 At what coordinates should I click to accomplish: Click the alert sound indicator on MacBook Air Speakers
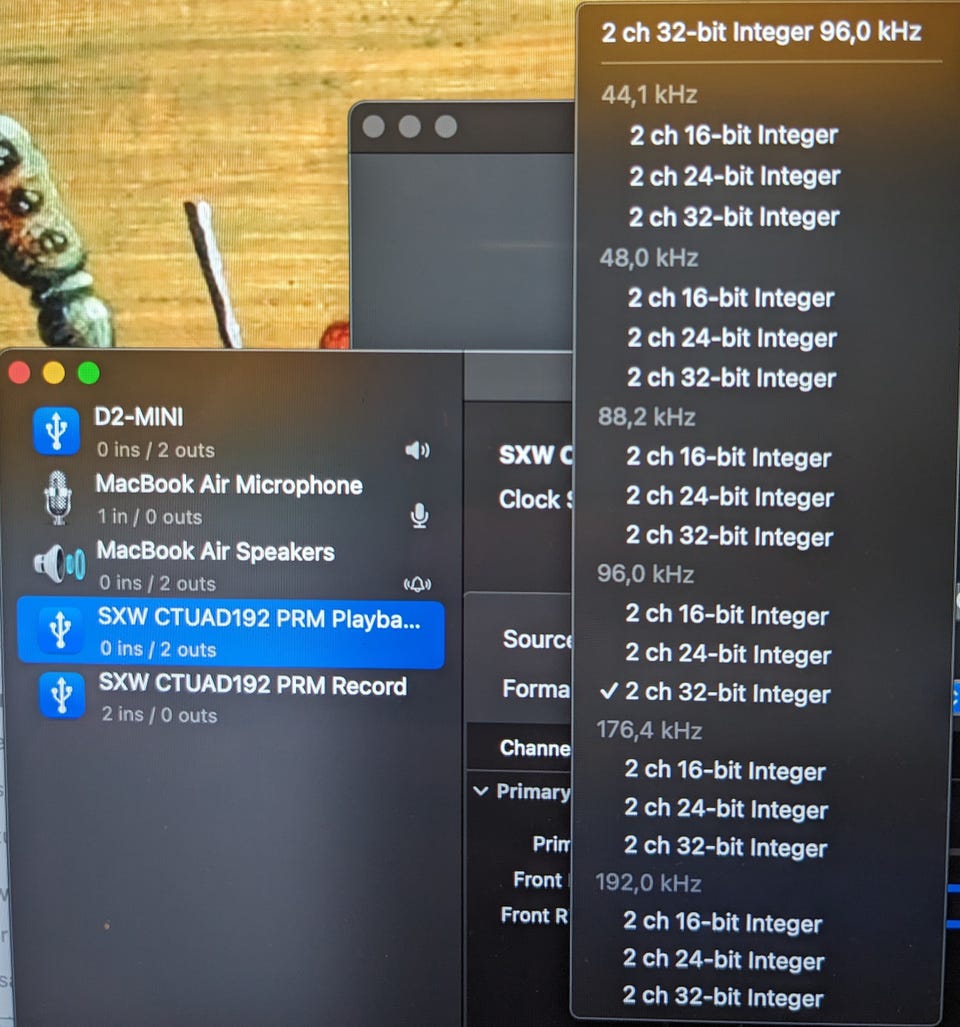click(417, 584)
